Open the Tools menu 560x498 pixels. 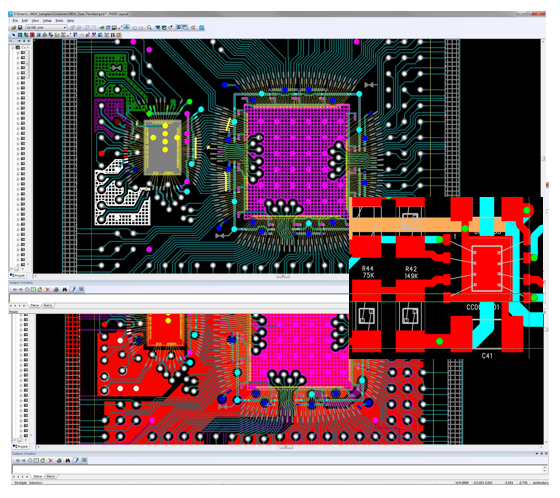point(59,21)
